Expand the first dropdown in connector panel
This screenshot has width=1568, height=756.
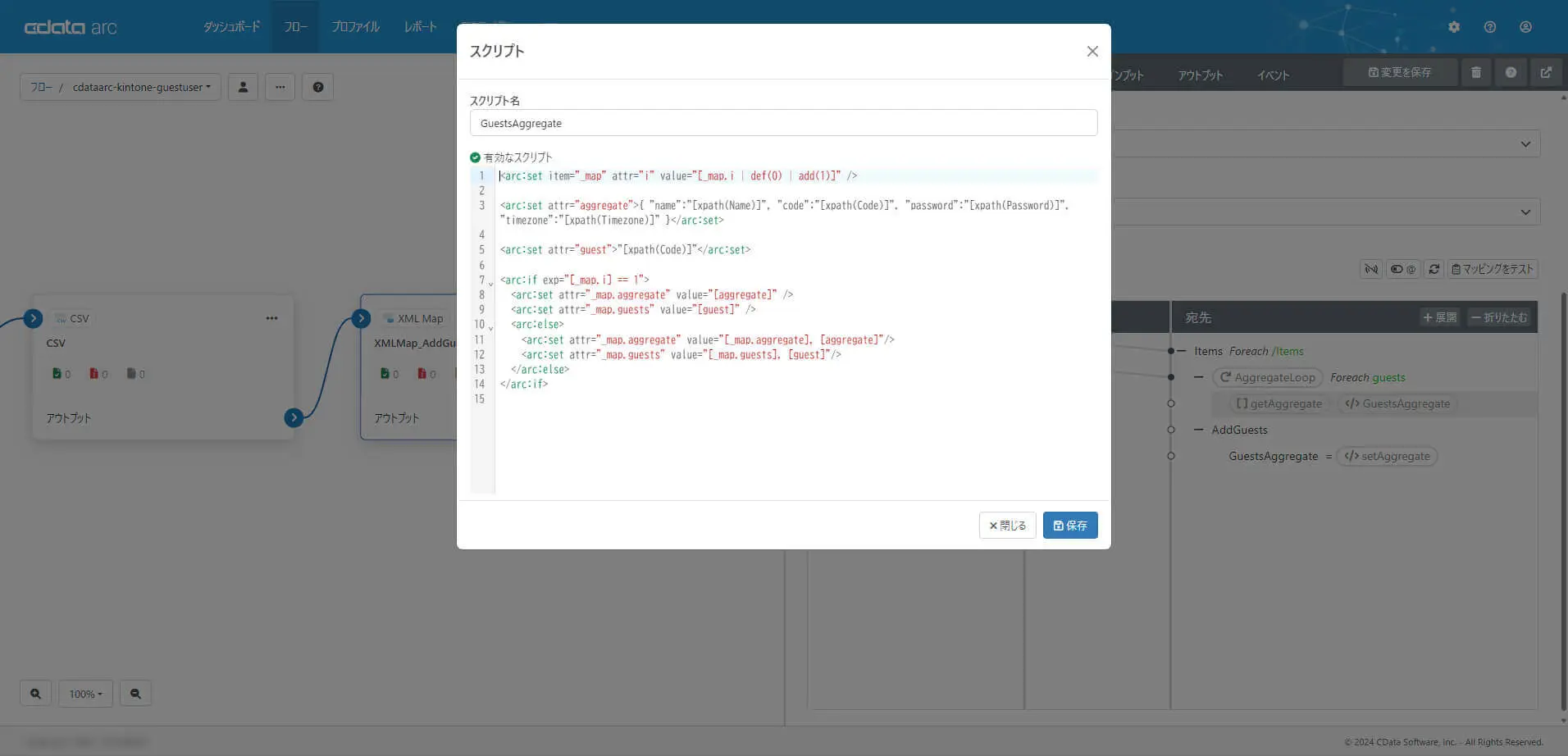click(x=1525, y=144)
